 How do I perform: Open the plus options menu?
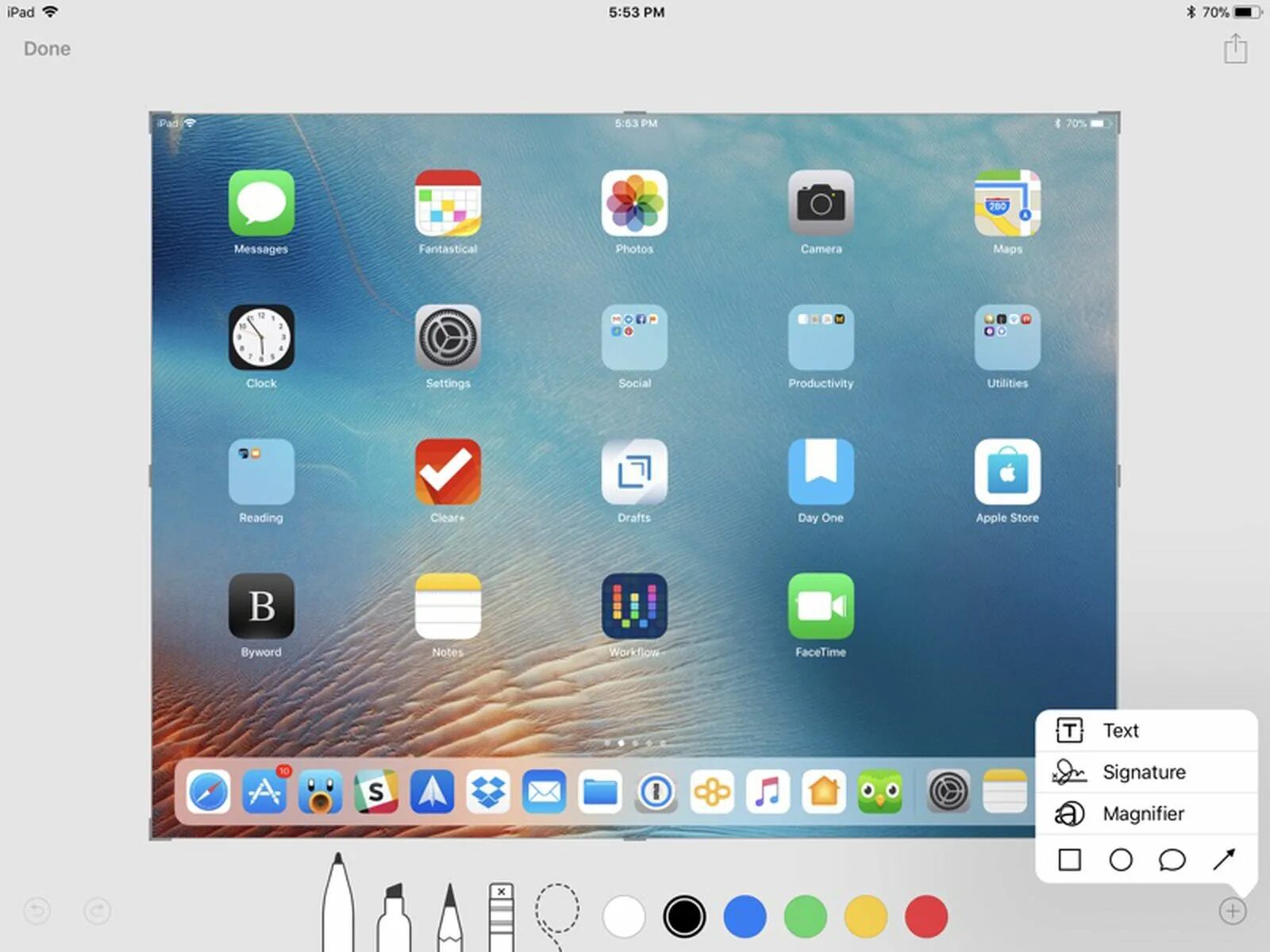tap(1233, 911)
